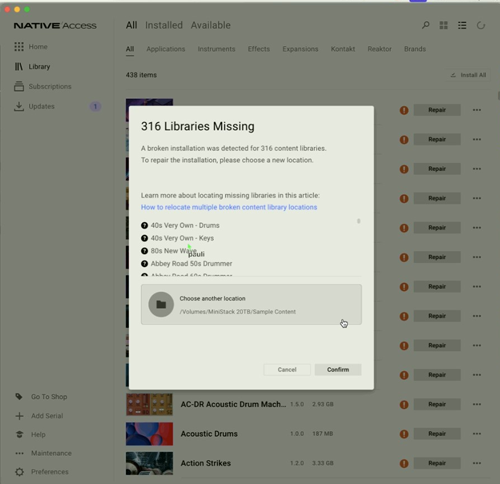Select the Instruments category tab
The width and height of the screenshot is (500, 484).
[216, 49]
